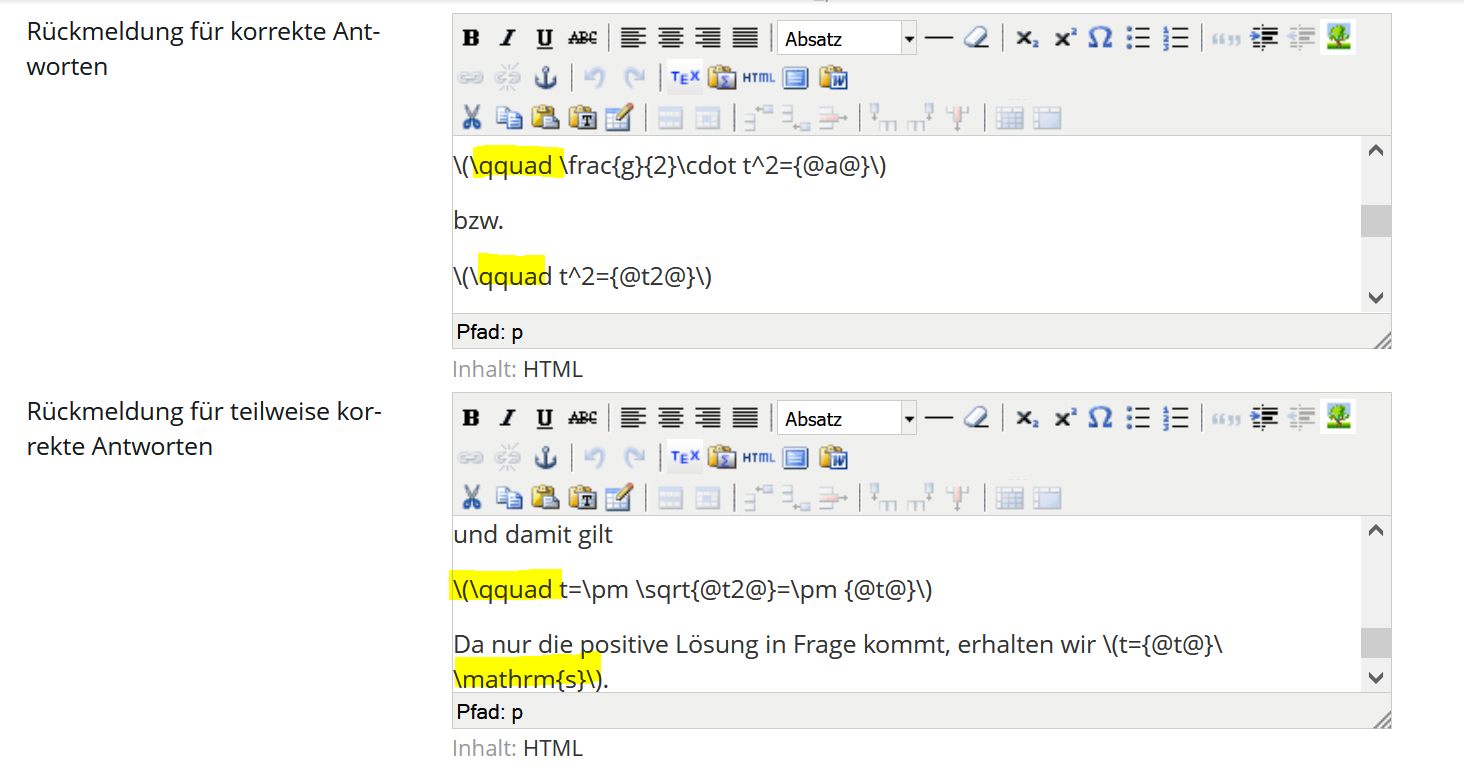
Task: Click the TeX icon in the top editor
Action: tap(685, 78)
